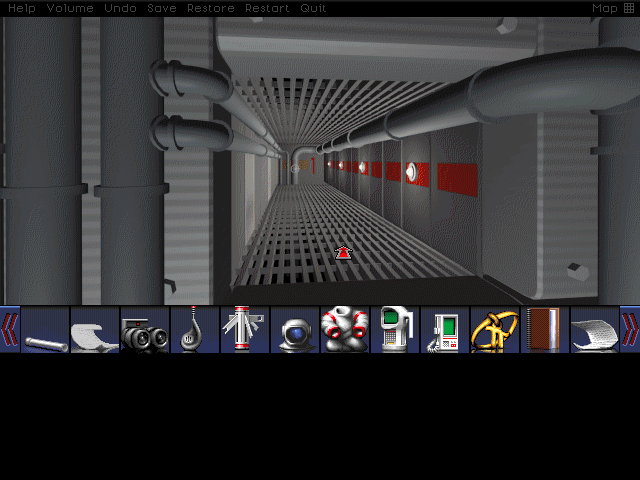Click the red numeral 1 at corridor end
Screen dimensions: 640x480
(313, 166)
